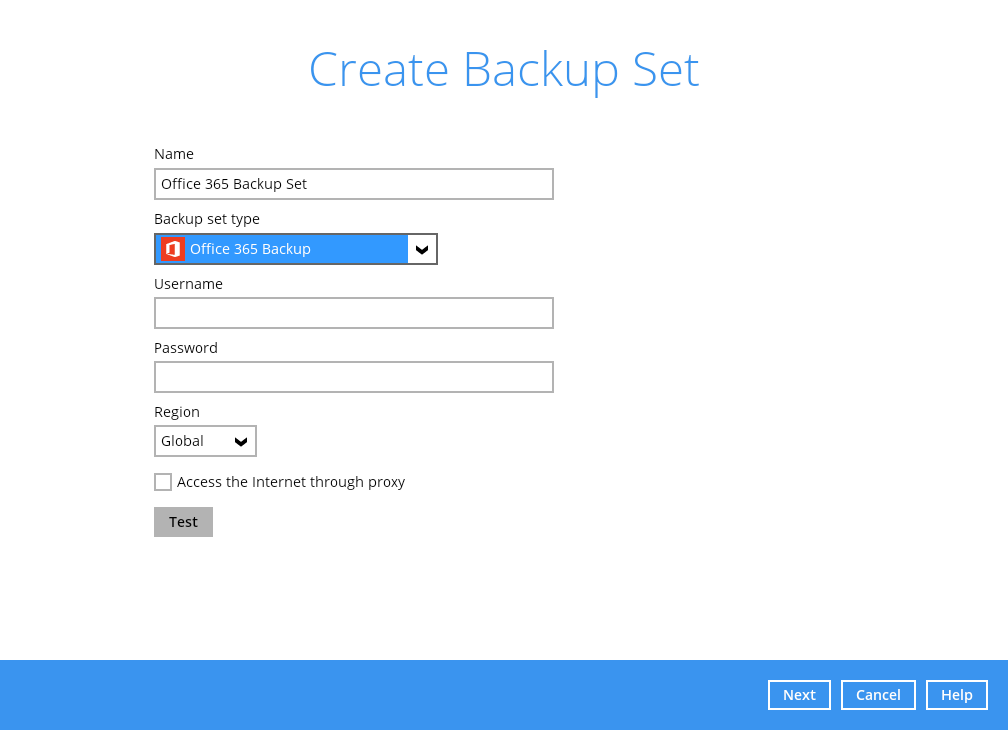Click into the Password input field

coord(354,377)
